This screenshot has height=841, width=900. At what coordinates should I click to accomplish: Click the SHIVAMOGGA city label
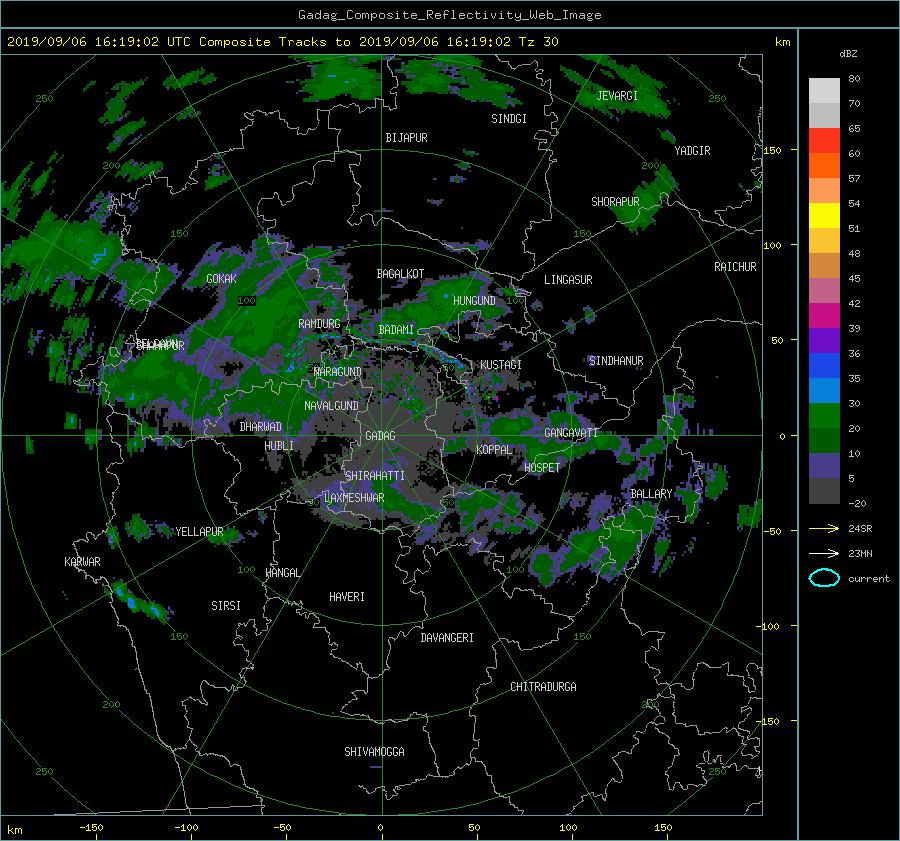(x=374, y=752)
